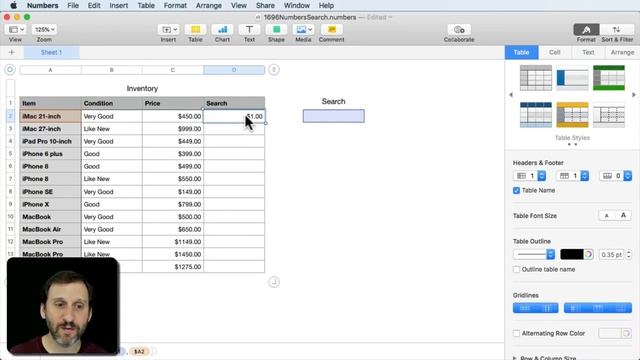
Task: Choose the blue header table style
Action: point(536,115)
